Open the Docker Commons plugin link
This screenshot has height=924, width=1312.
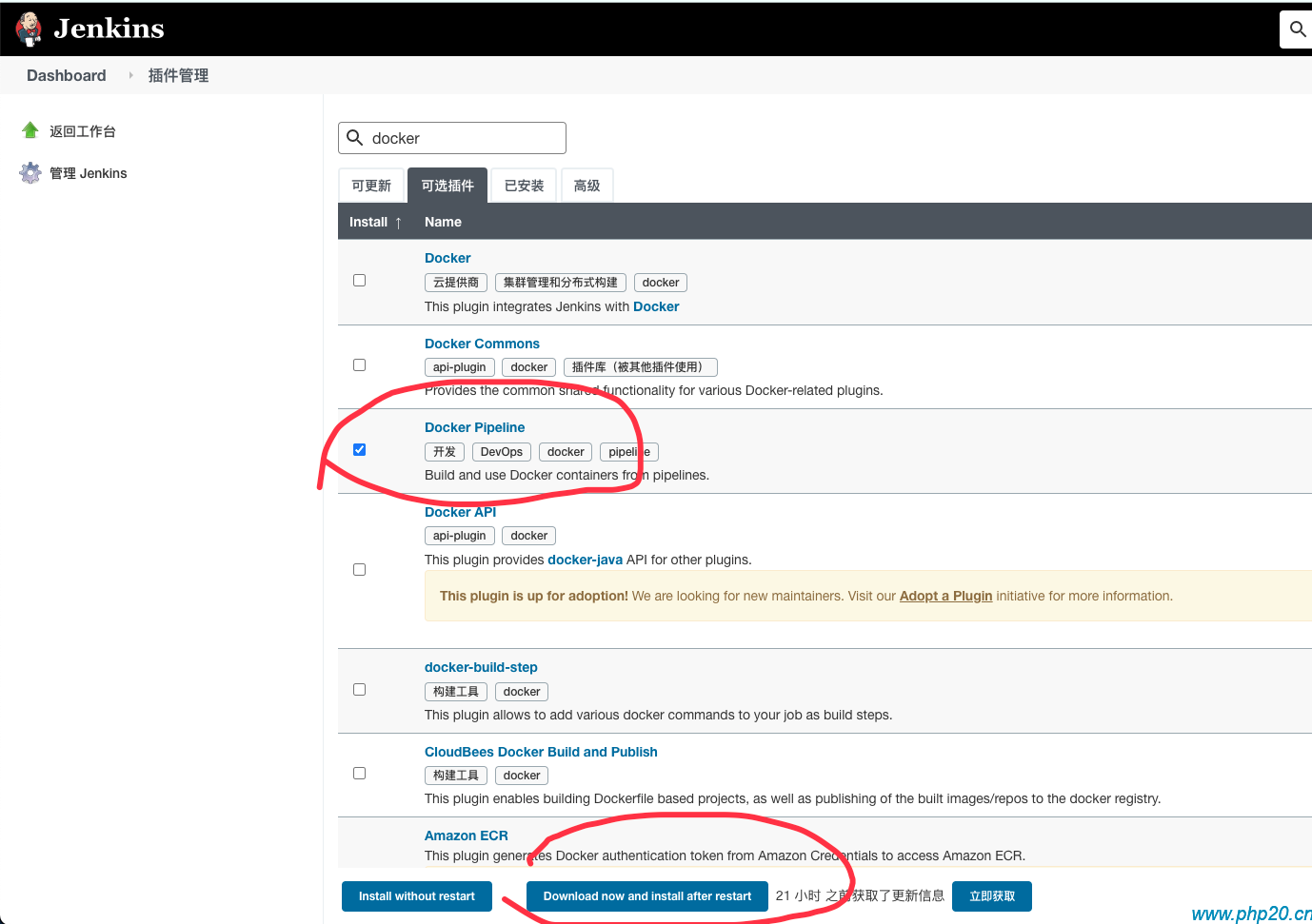tap(482, 344)
